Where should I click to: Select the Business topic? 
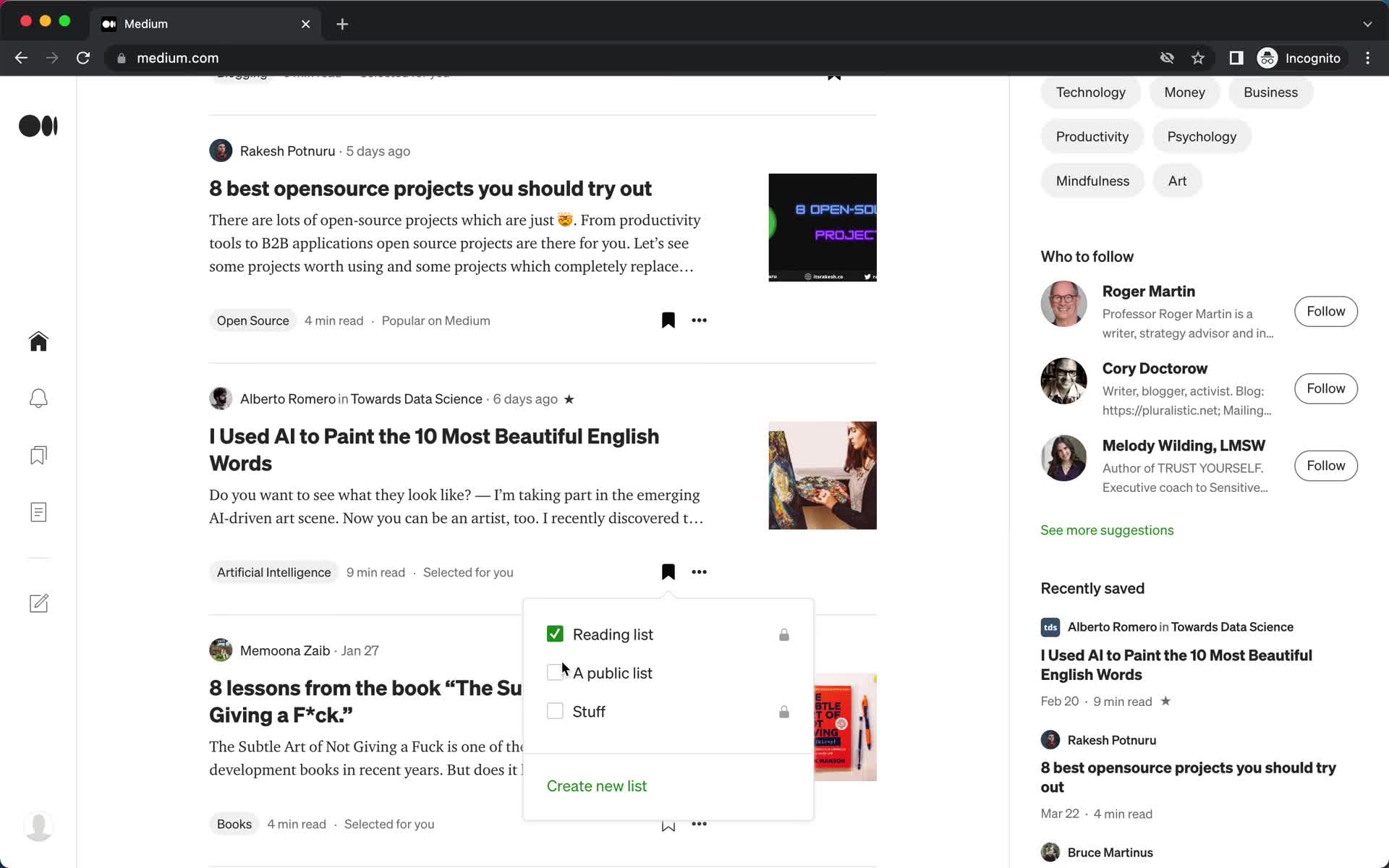[x=1270, y=92]
